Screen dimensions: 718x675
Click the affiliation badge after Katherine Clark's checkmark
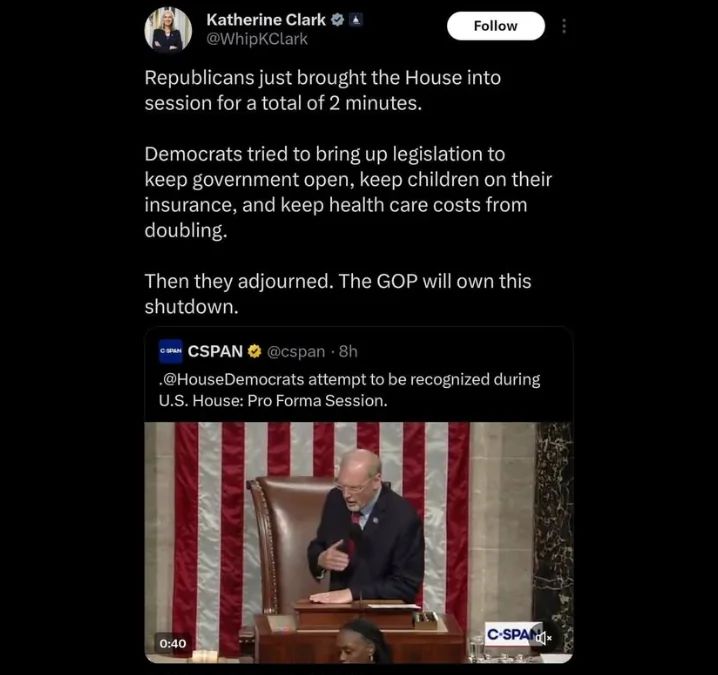pyautogui.click(x=356, y=20)
